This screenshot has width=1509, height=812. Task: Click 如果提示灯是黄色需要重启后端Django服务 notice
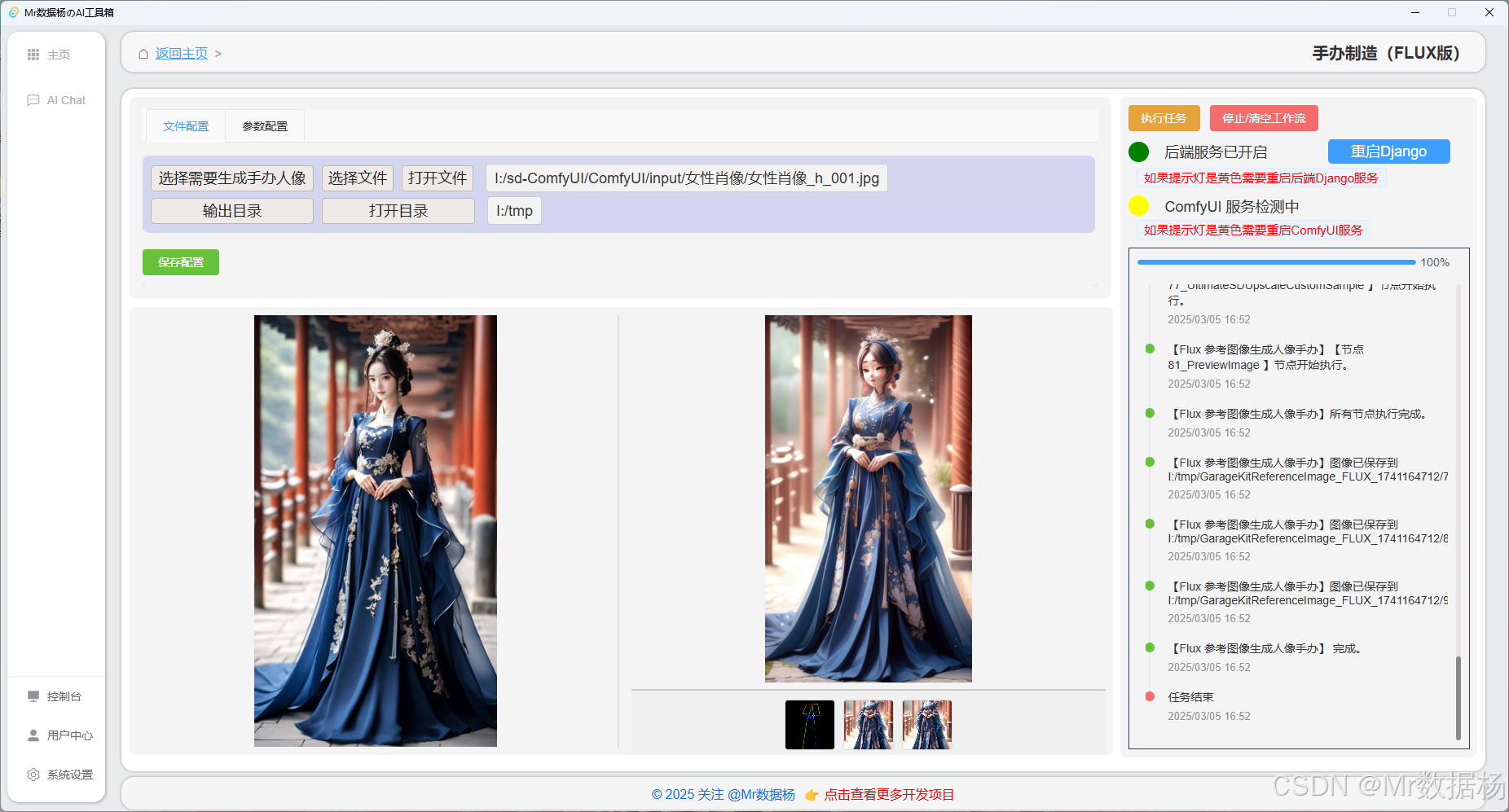(1260, 178)
